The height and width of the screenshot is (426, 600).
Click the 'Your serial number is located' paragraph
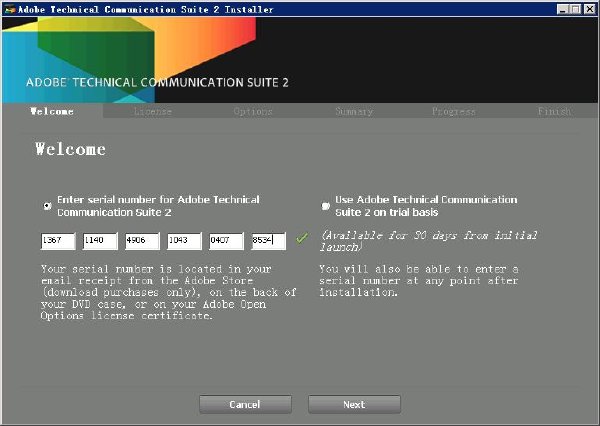(169, 292)
